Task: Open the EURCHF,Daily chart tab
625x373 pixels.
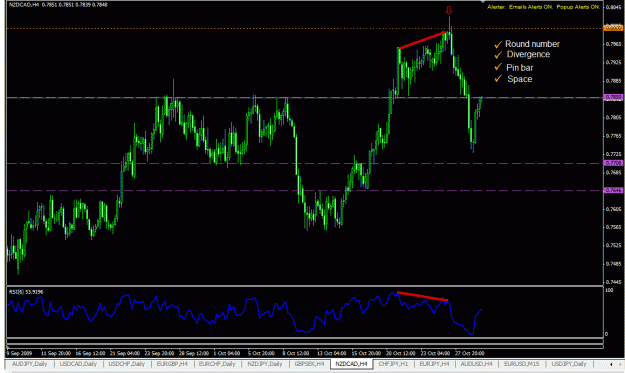Action: pos(217,364)
